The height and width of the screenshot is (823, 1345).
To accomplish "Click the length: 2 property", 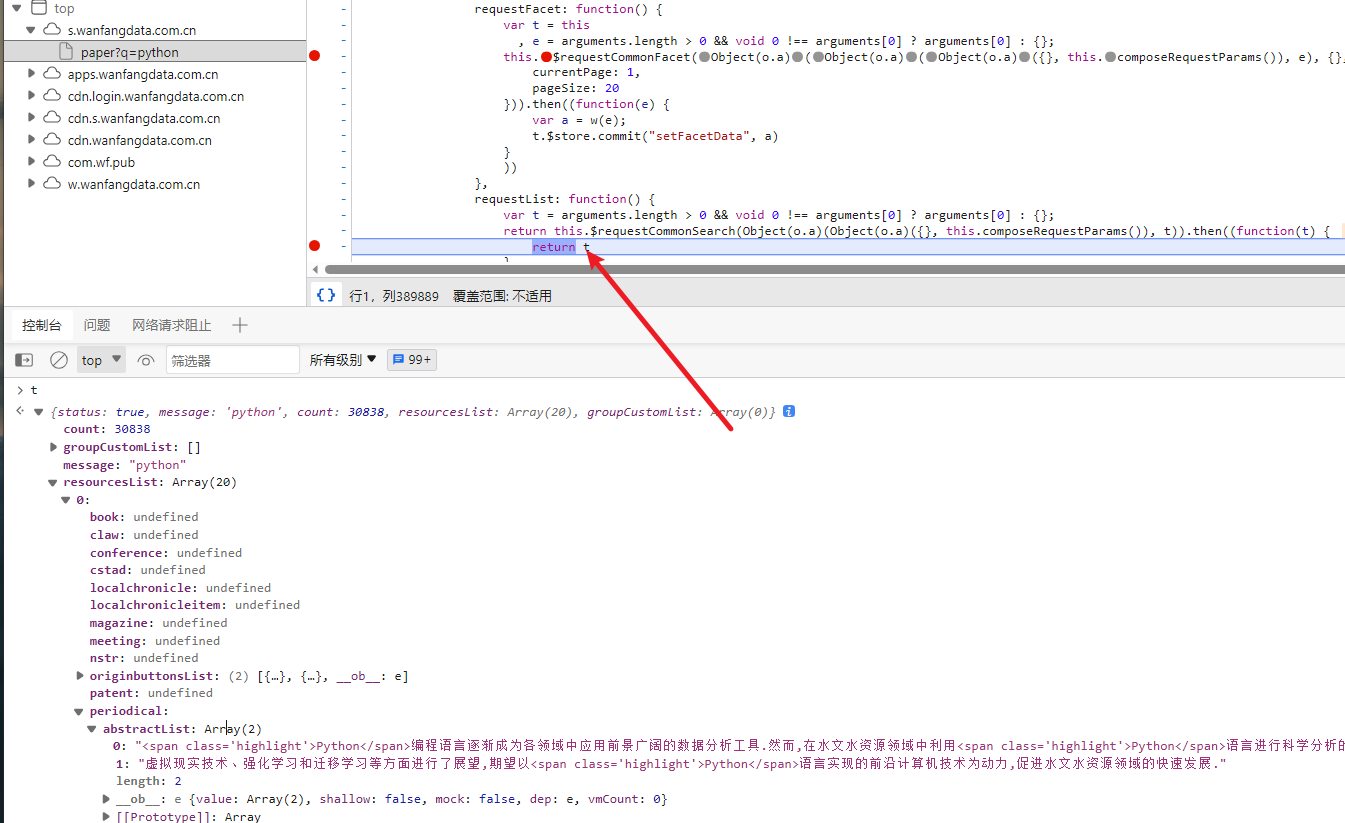I will click(x=149, y=781).
